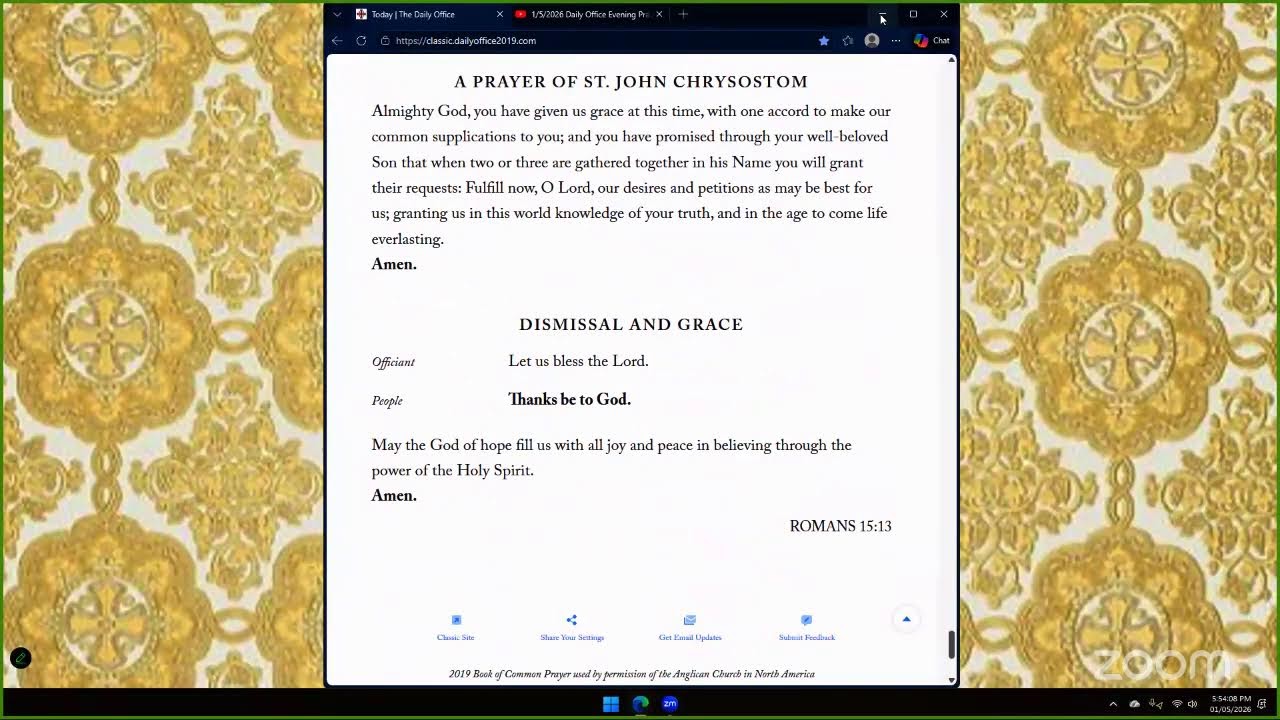Image resolution: width=1280 pixels, height=720 pixels.
Task: Open the tab search dropdown arrow
Action: tap(337, 14)
